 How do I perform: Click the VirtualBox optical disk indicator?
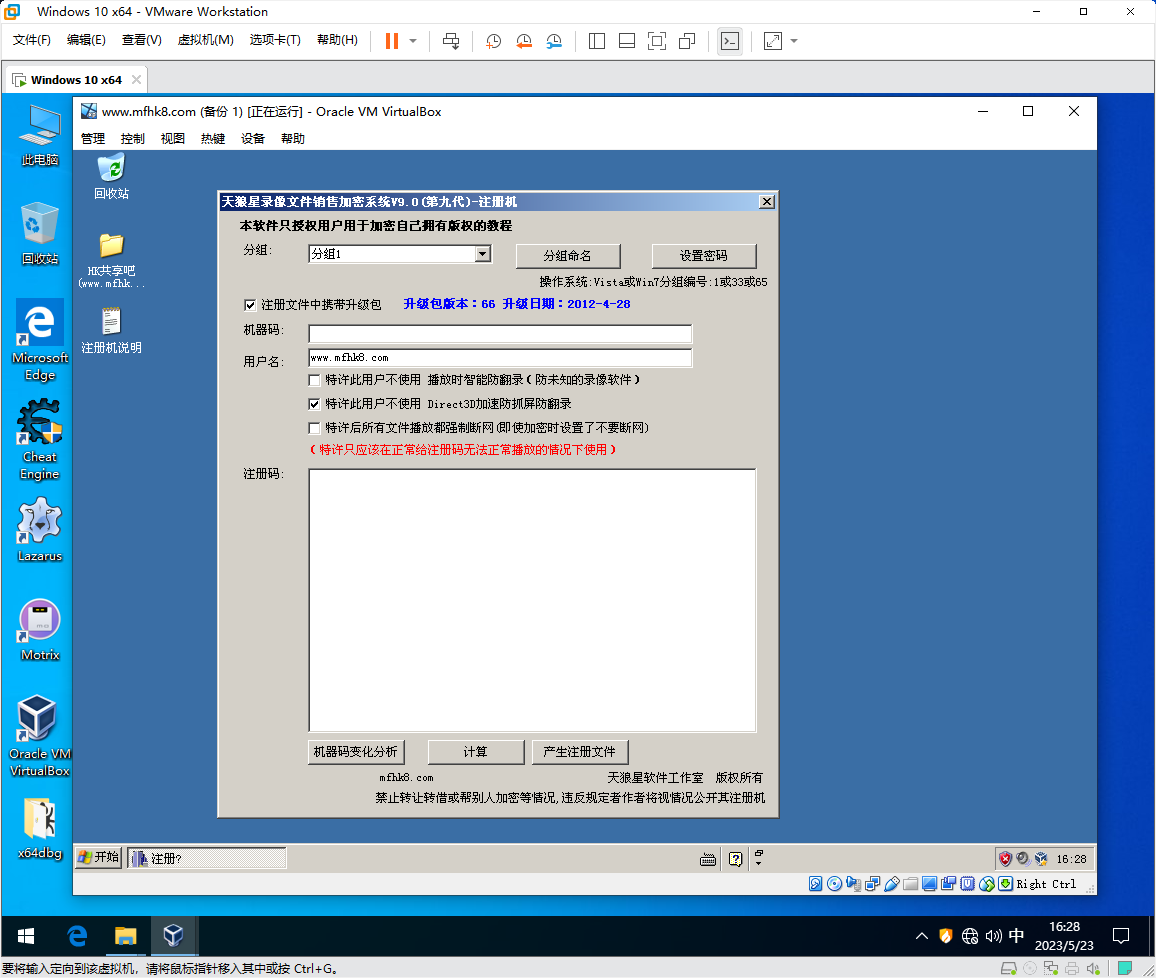(835, 884)
